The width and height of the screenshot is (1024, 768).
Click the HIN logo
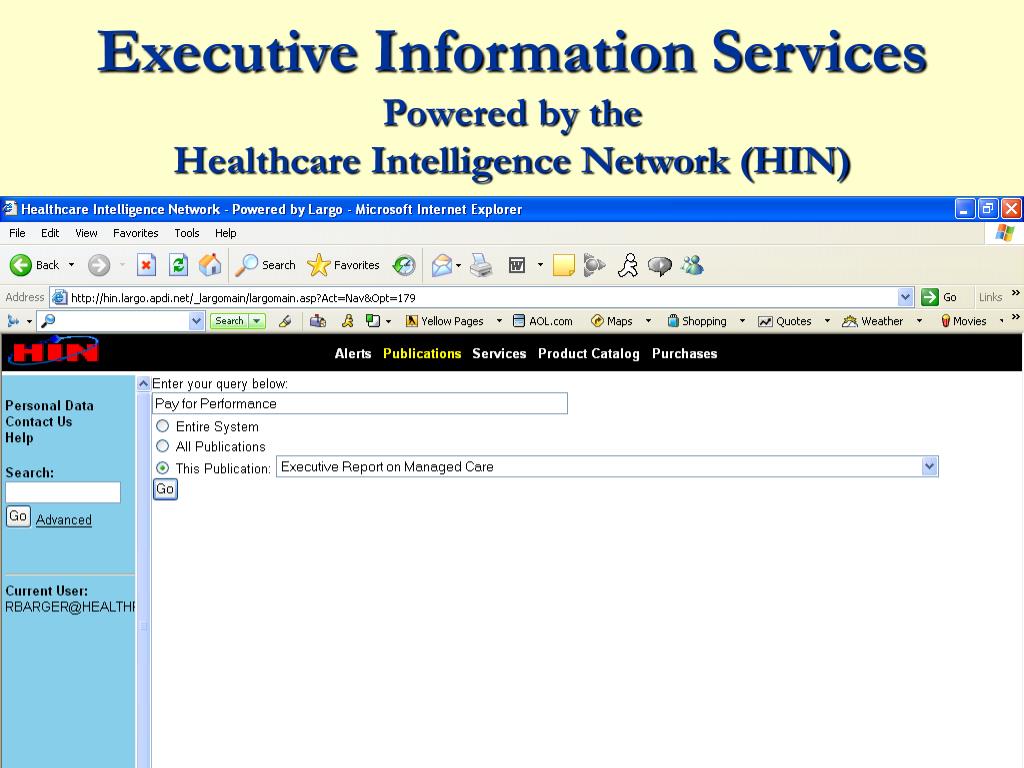[54, 352]
